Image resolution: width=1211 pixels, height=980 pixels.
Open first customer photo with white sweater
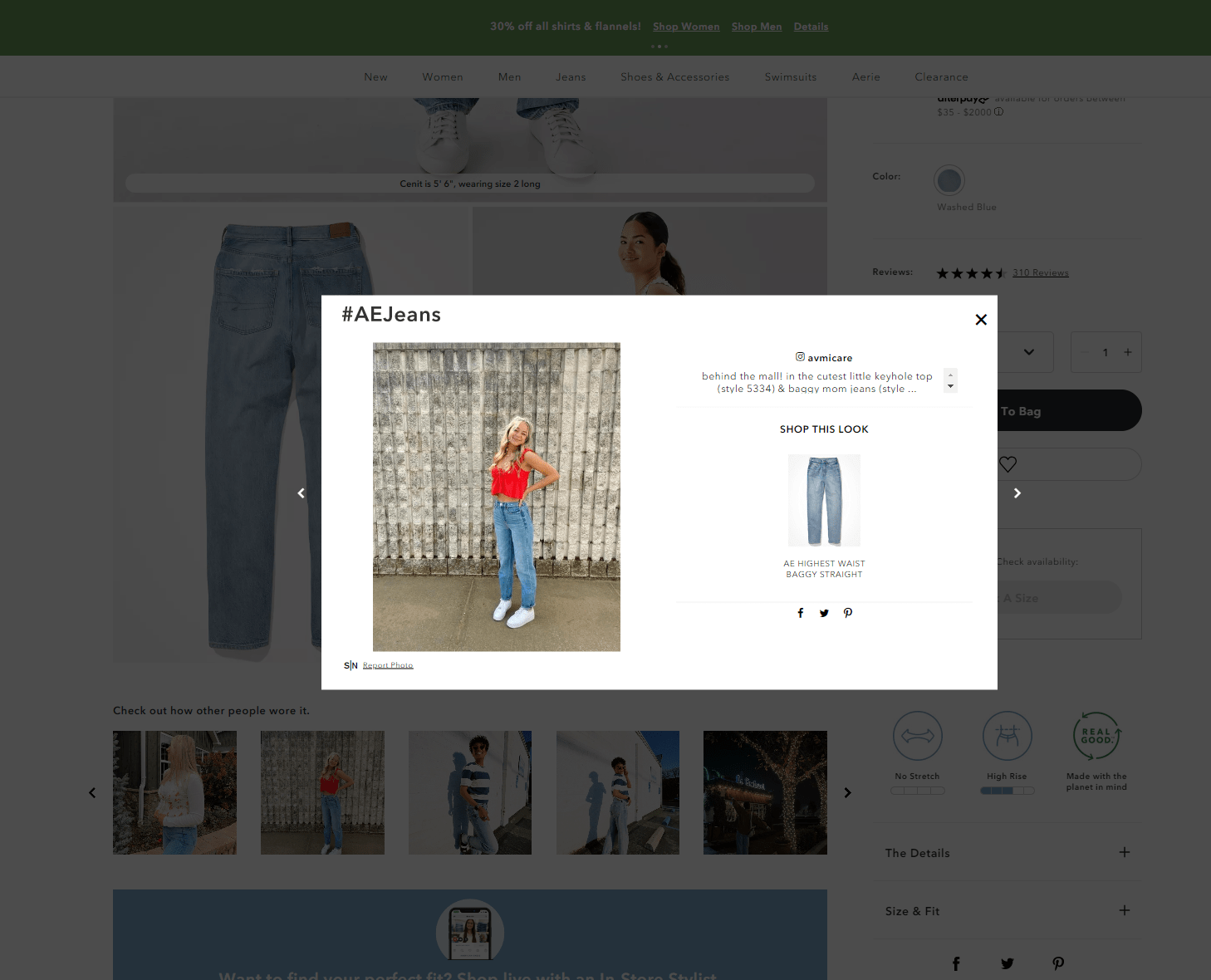point(174,792)
